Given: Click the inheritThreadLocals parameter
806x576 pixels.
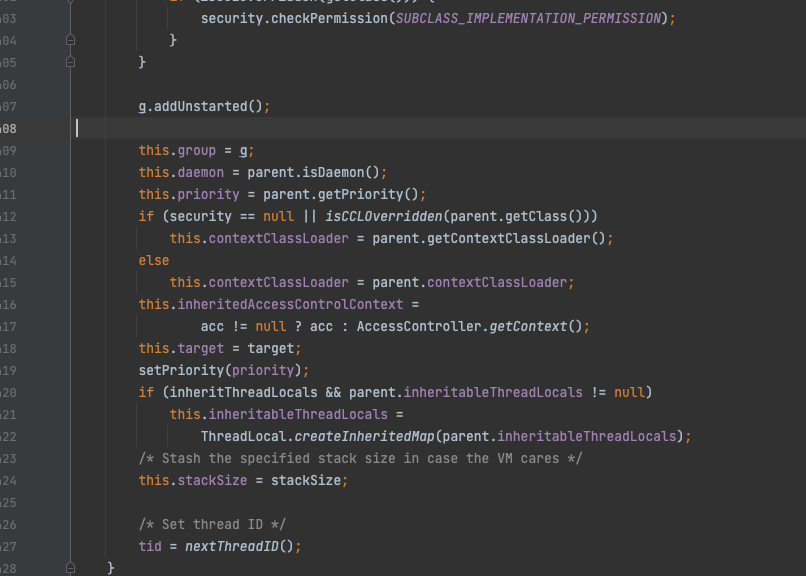Looking at the screenshot, I should click(243, 393).
